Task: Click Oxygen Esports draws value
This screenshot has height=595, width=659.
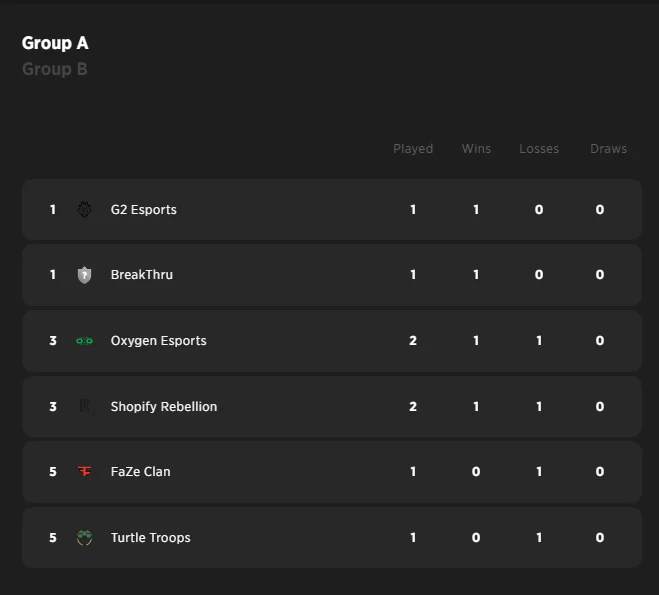Action: pyautogui.click(x=600, y=341)
